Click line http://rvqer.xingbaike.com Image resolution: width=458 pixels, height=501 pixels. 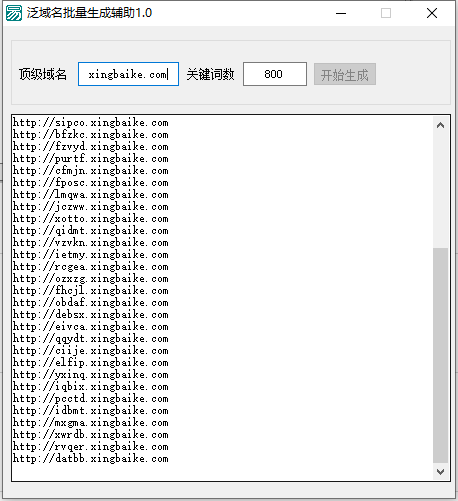click(91, 447)
